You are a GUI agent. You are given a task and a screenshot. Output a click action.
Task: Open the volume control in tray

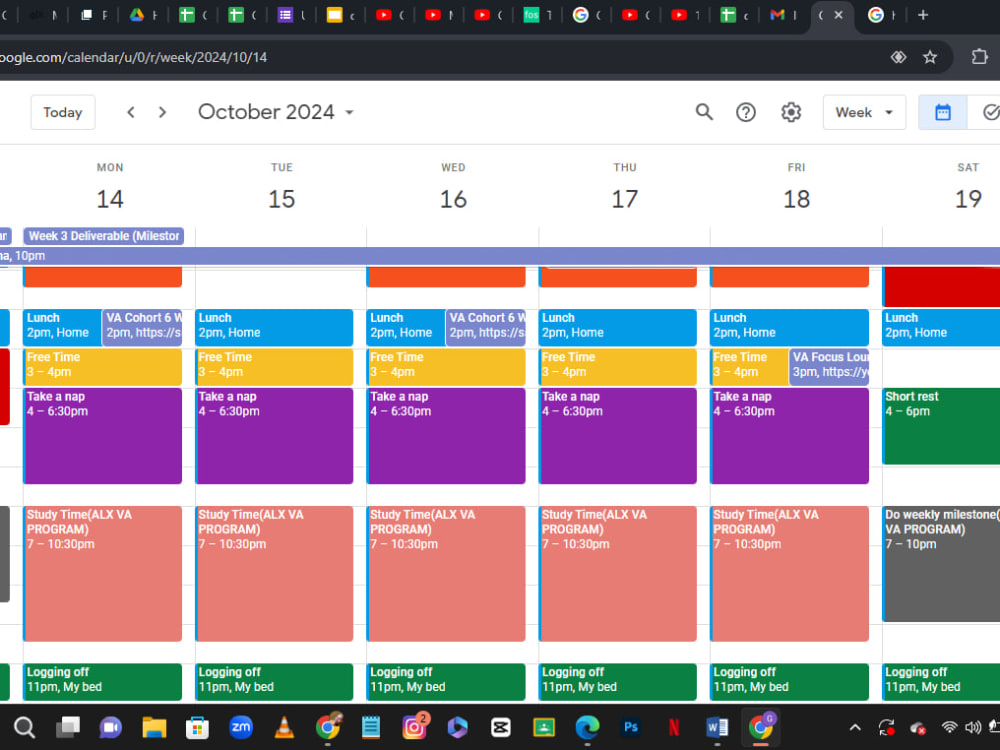click(973, 727)
